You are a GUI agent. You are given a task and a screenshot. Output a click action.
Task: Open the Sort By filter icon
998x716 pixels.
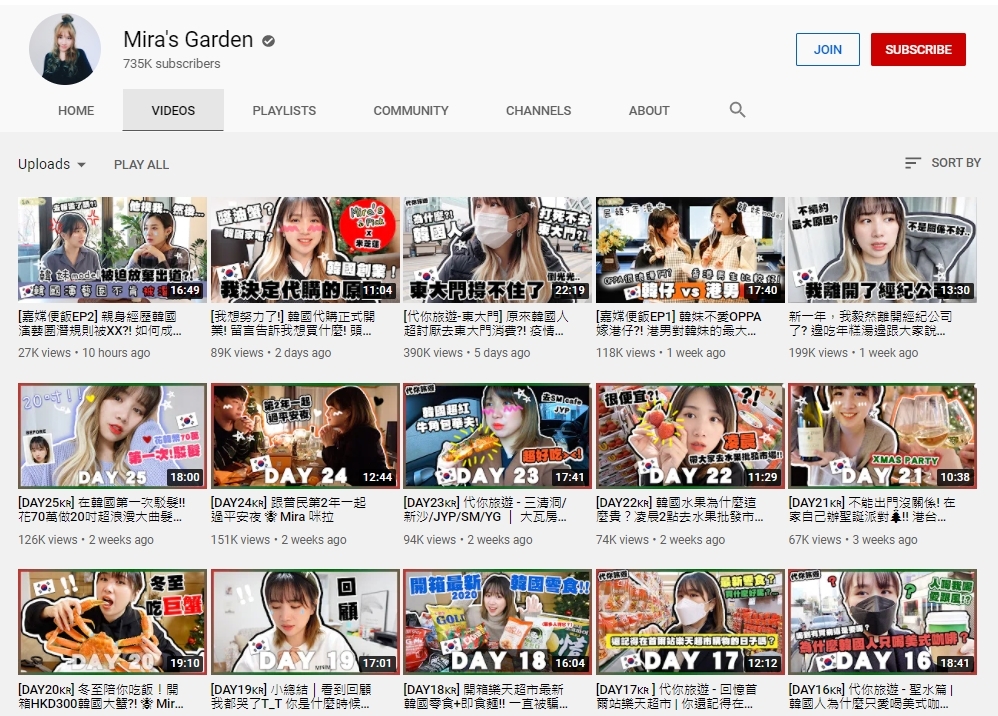pyautogui.click(x=912, y=163)
